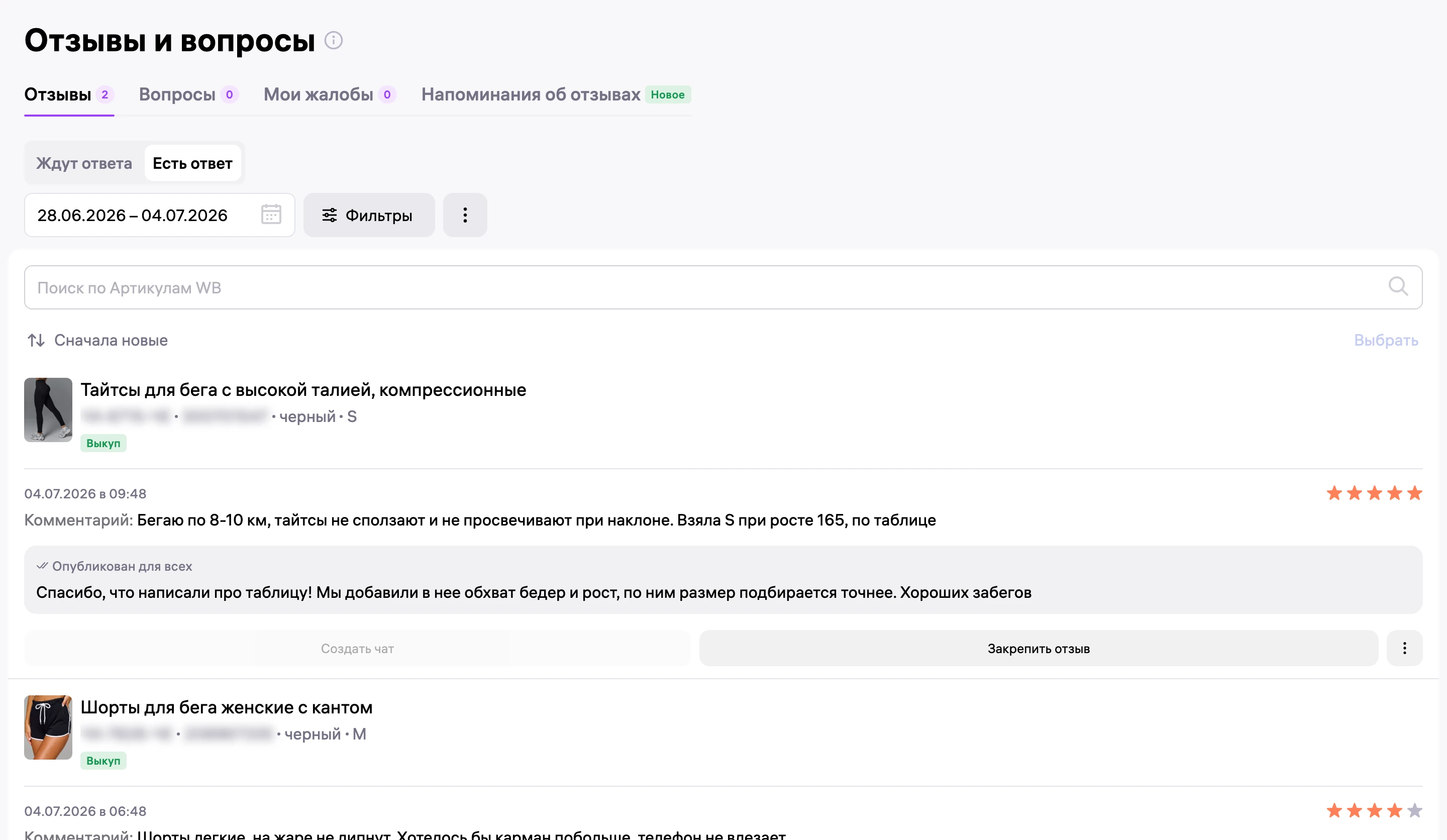This screenshot has width=1447, height=840.
Task: Switch to the Отзывы tab
Action: click(x=69, y=95)
